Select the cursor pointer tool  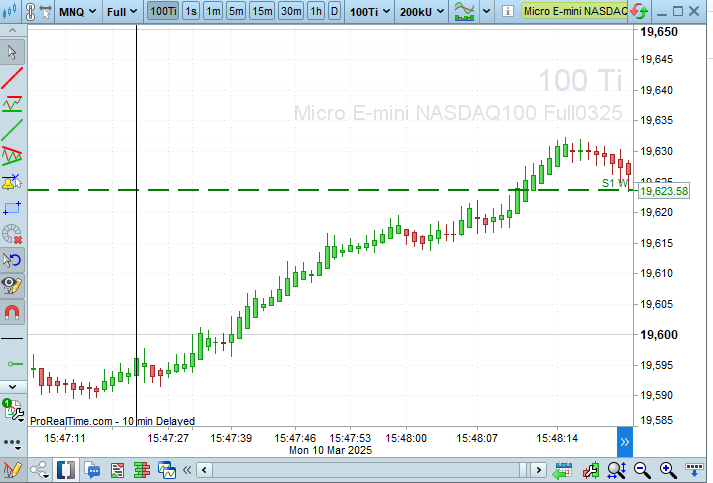pyautogui.click(x=12, y=52)
